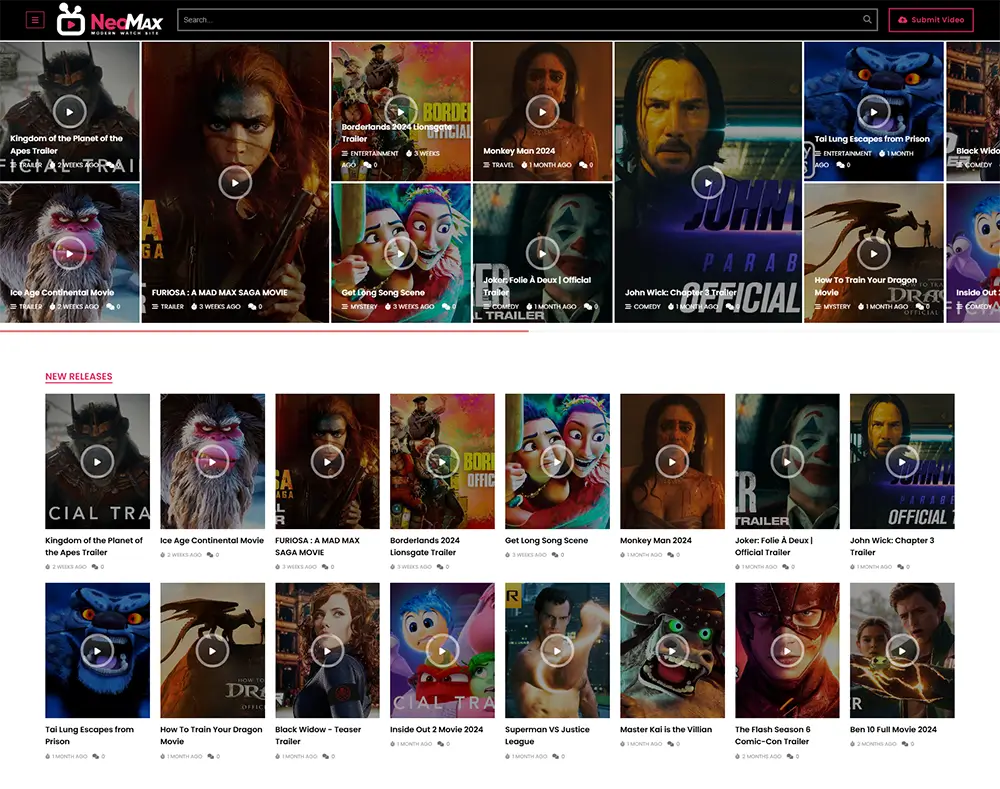Play Get Long Song Scene in New Releases

pos(557,462)
